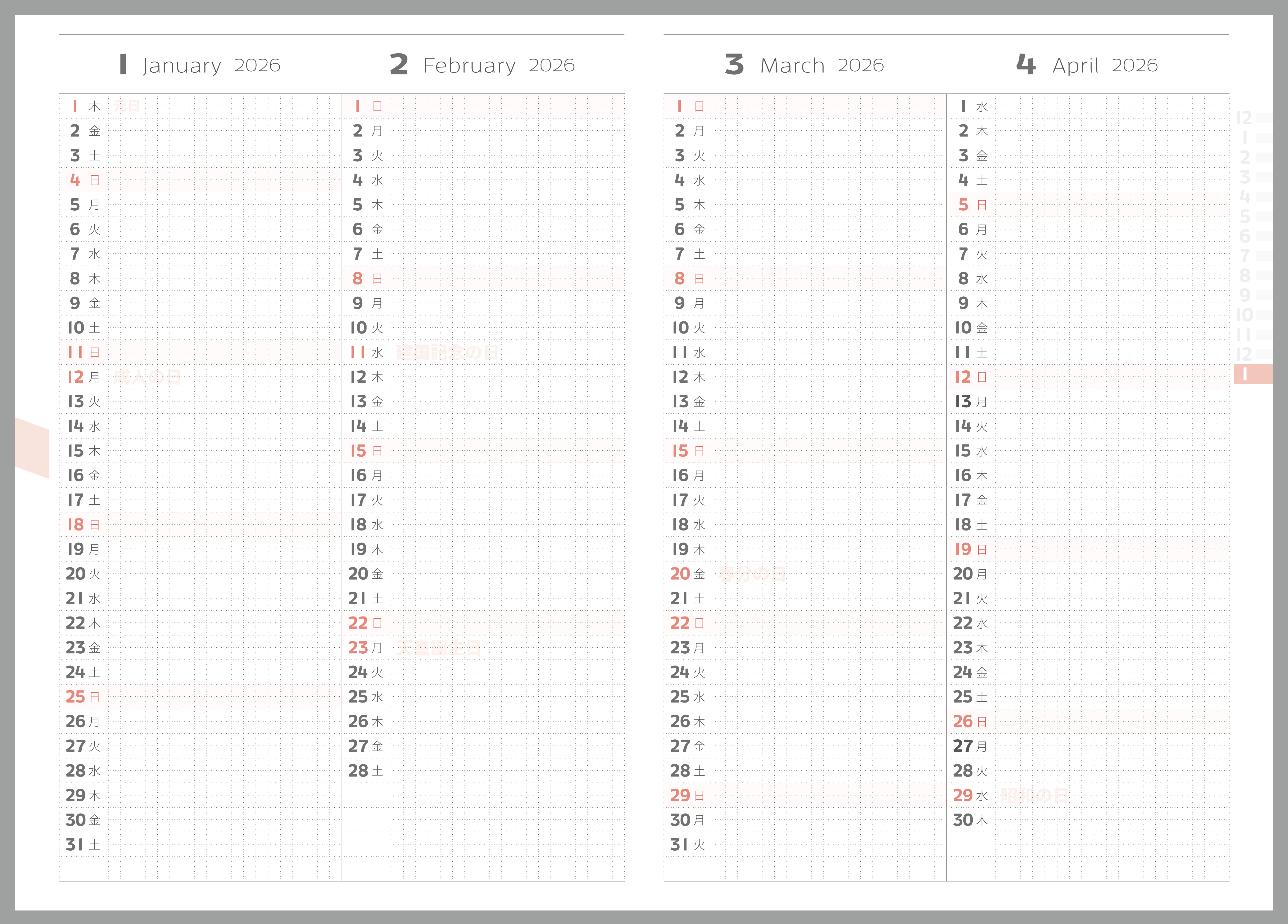The image size is (1288, 924).
Task: Select the March 2026 month heading
Action: [x=804, y=65]
